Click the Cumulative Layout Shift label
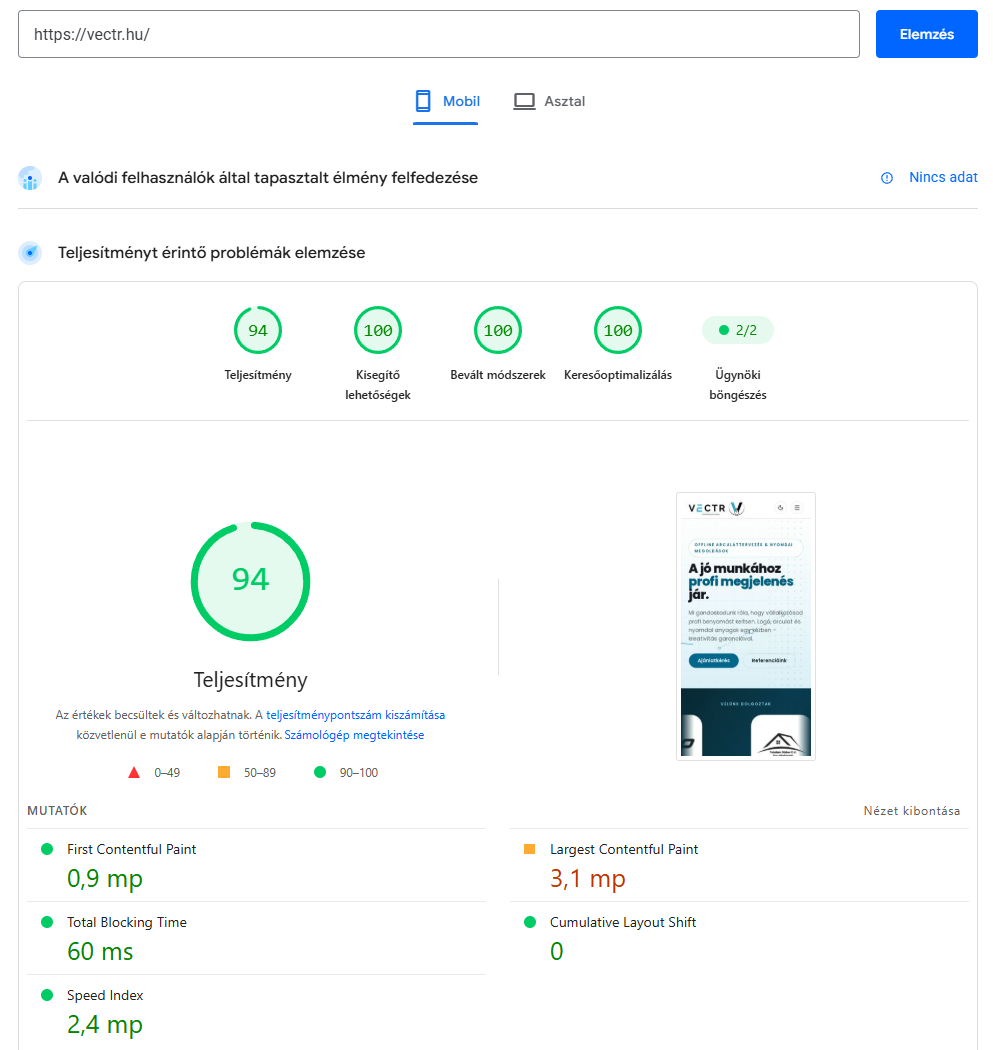Image resolution: width=993 pixels, height=1050 pixels. click(623, 922)
